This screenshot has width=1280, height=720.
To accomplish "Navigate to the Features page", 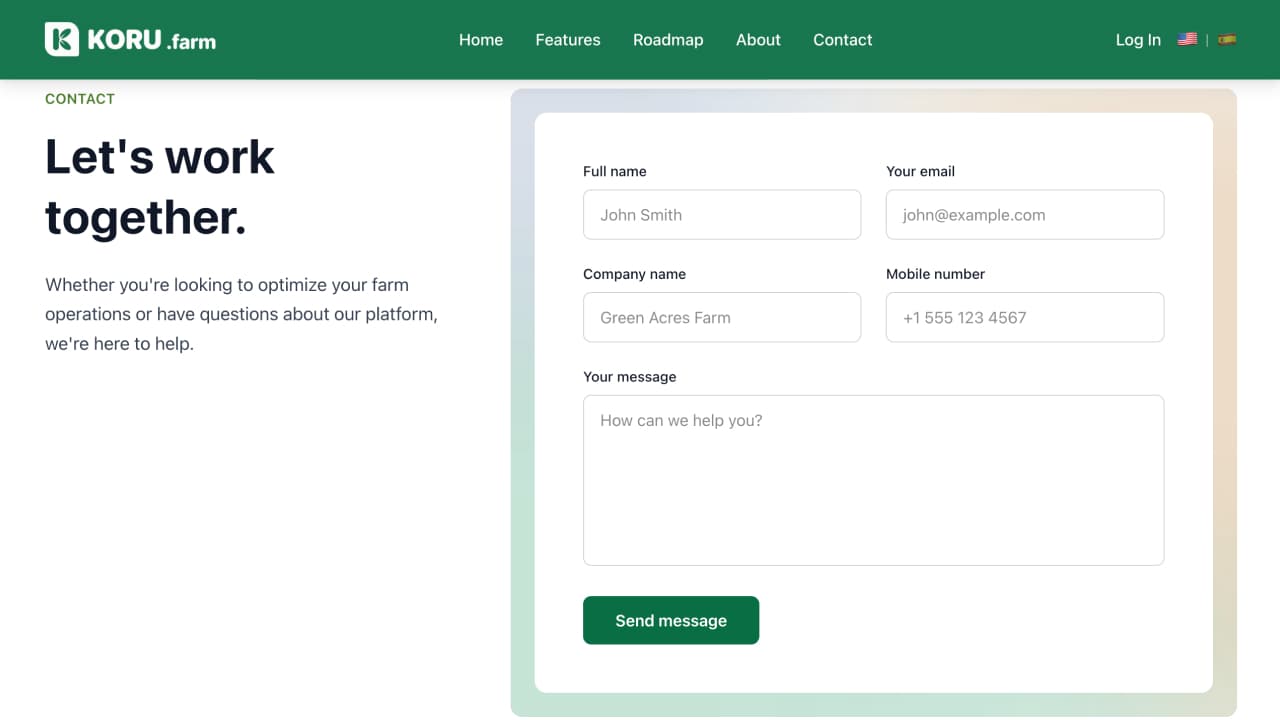I will pyautogui.click(x=567, y=39).
